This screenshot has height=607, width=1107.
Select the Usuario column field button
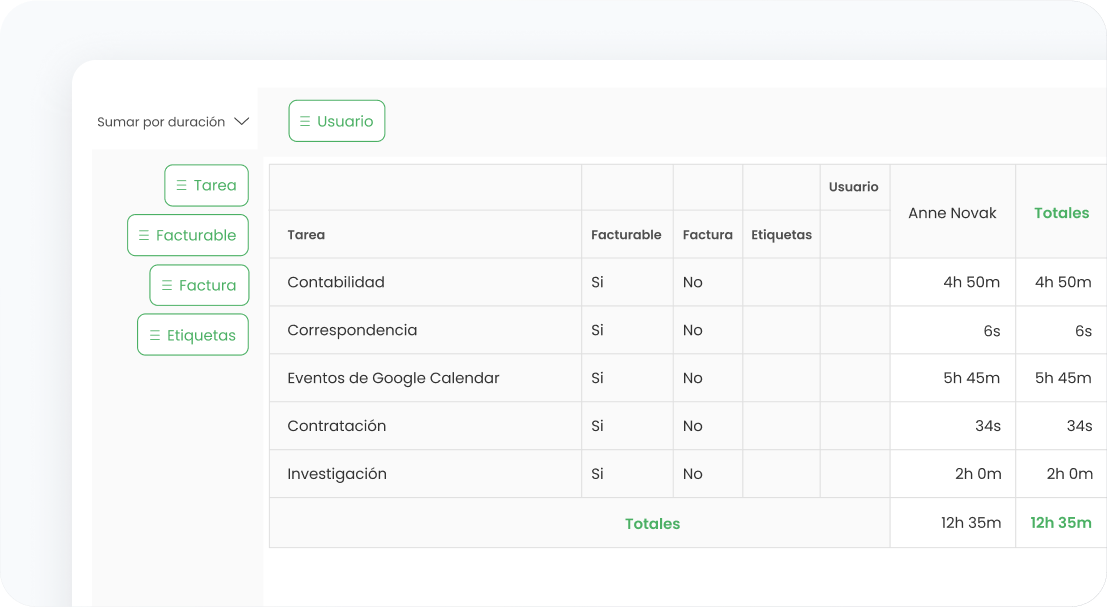point(337,121)
